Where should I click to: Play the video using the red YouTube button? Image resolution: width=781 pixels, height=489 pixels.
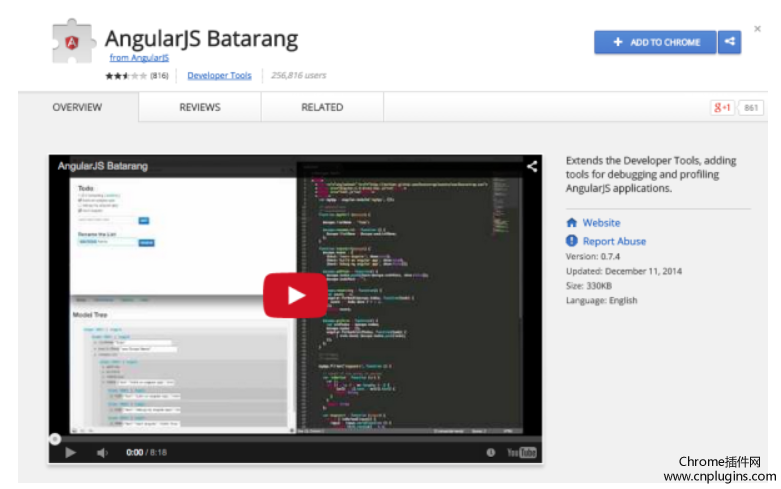point(295,295)
